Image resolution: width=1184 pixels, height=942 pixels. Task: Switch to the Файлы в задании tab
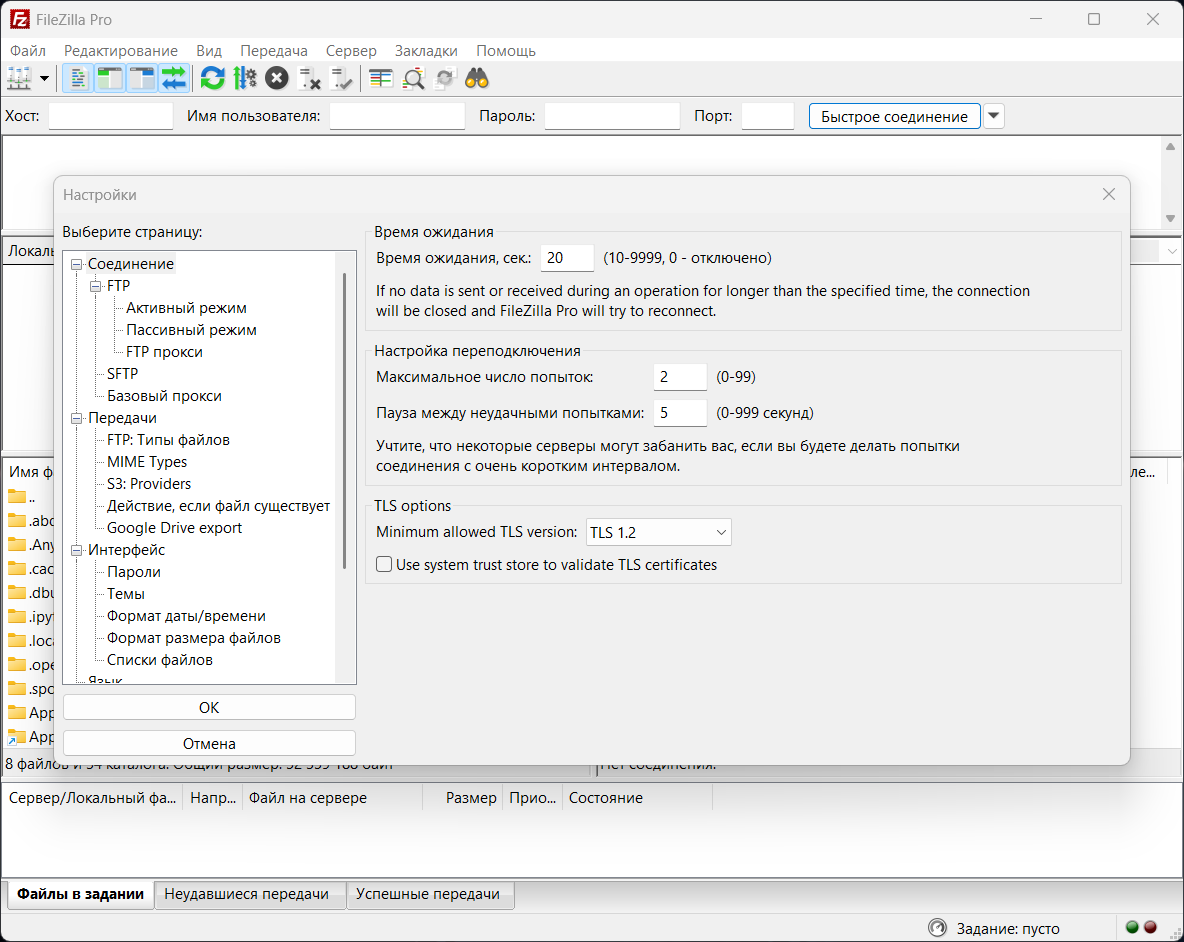[x=80, y=894]
